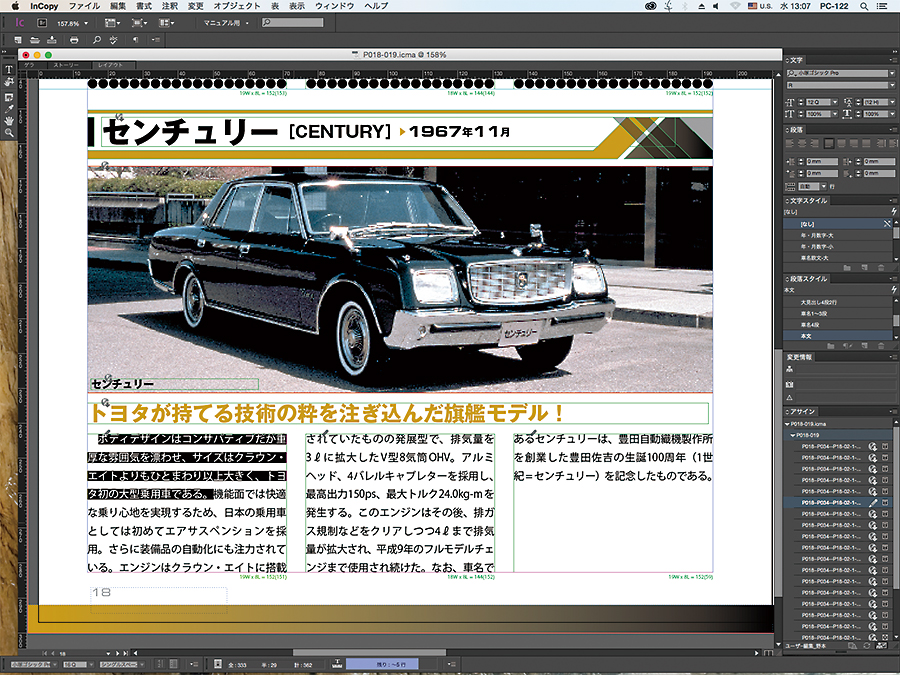Select the Zoom magnifier tool in toolbox
This screenshot has height=675, width=900.
click(9, 133)
